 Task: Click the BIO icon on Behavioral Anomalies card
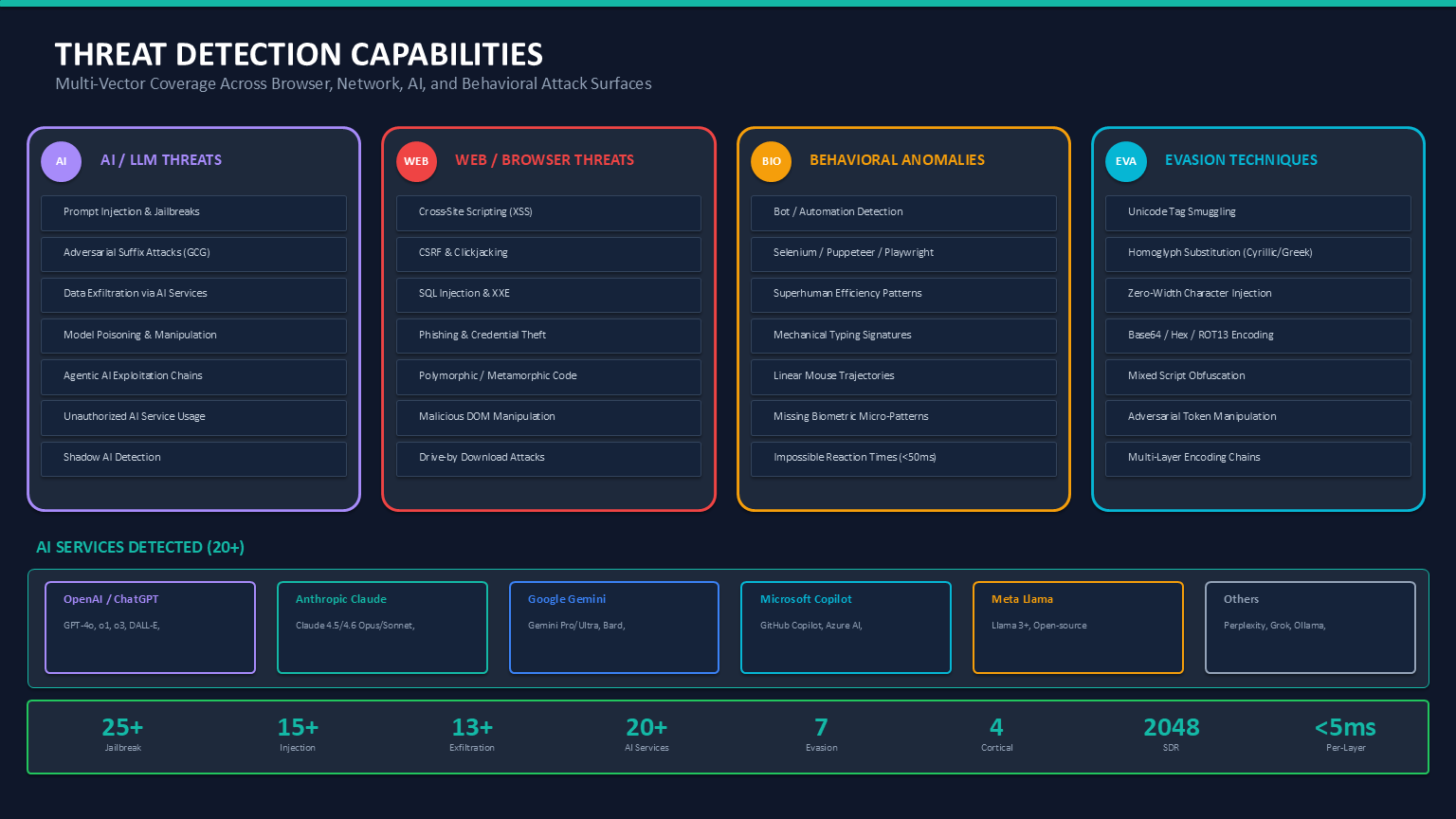coord(771,161)
